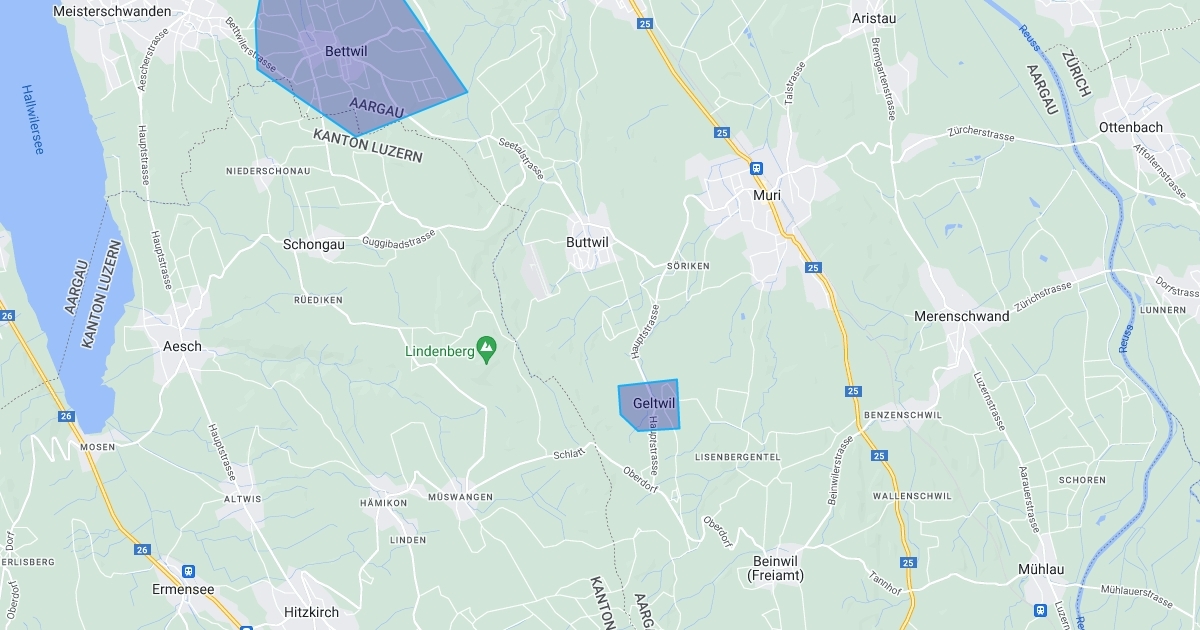Click the Muri town label
The image size is (1200, 630).
click(767, 195)
